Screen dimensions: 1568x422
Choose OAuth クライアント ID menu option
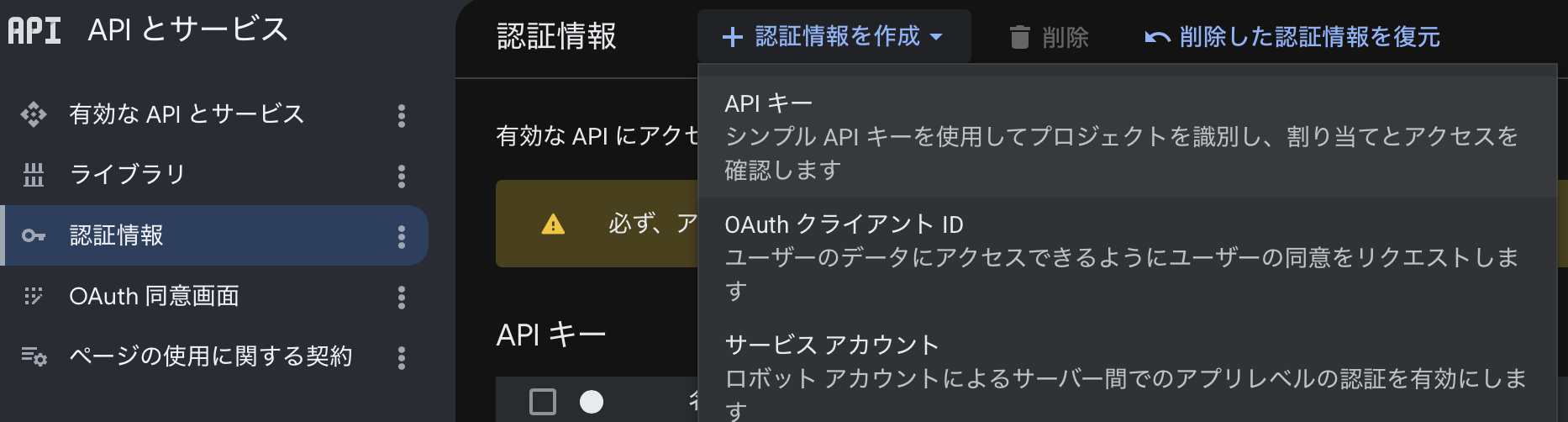[x=1128, y=258]
